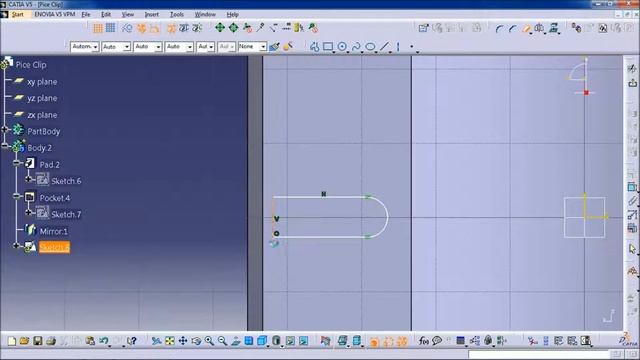Screen dimensions: 640x360
Task: Select the xy plane in the tree
Action: click(42, 82)
